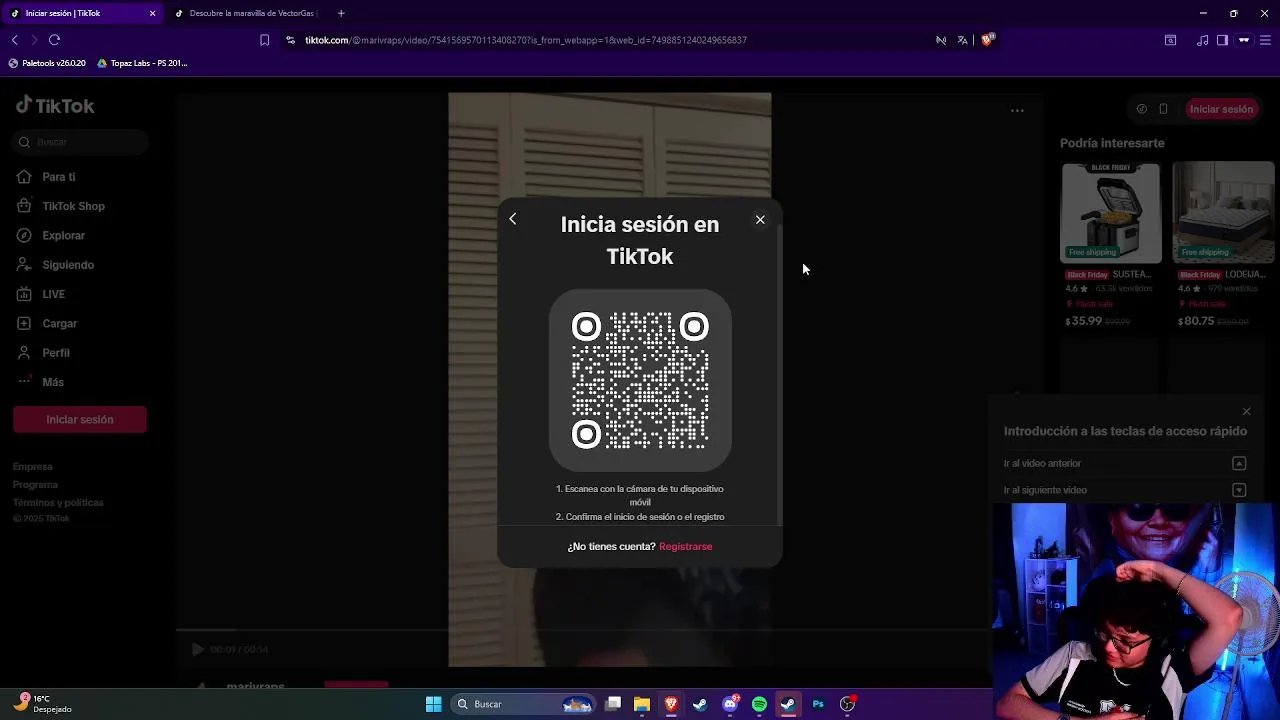Click the TikTok coins icon in header
Viewport: 1280px width, 720px height.
click(1142, 109)
